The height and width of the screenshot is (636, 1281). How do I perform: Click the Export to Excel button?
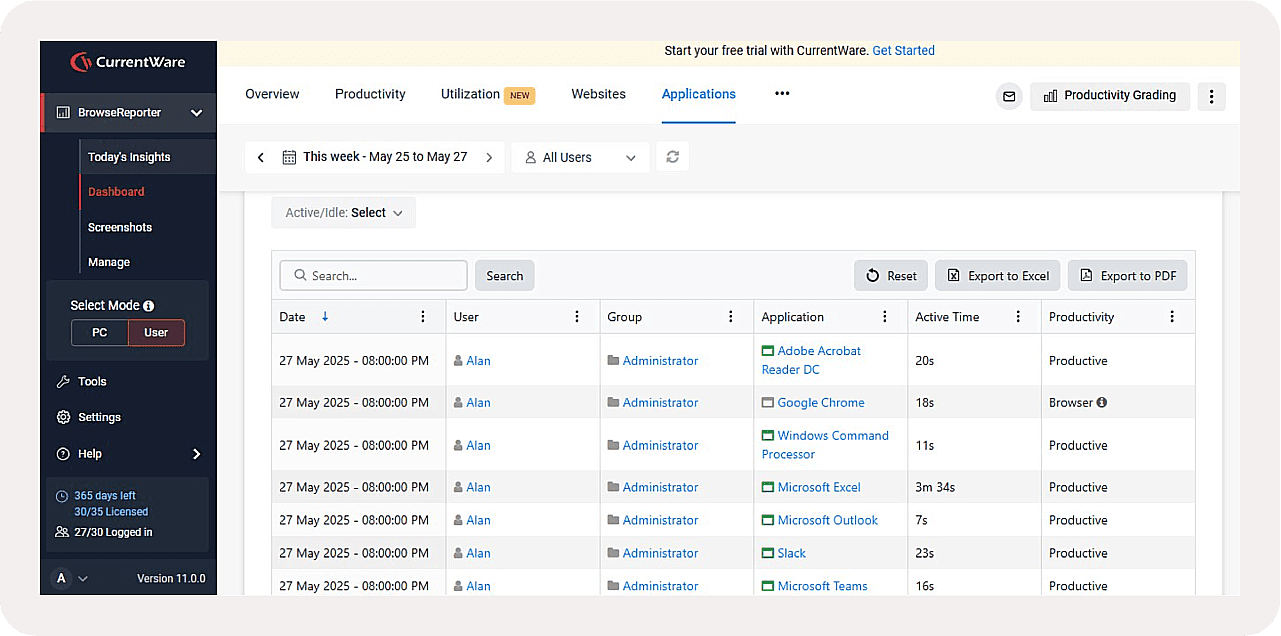(997, 276)
